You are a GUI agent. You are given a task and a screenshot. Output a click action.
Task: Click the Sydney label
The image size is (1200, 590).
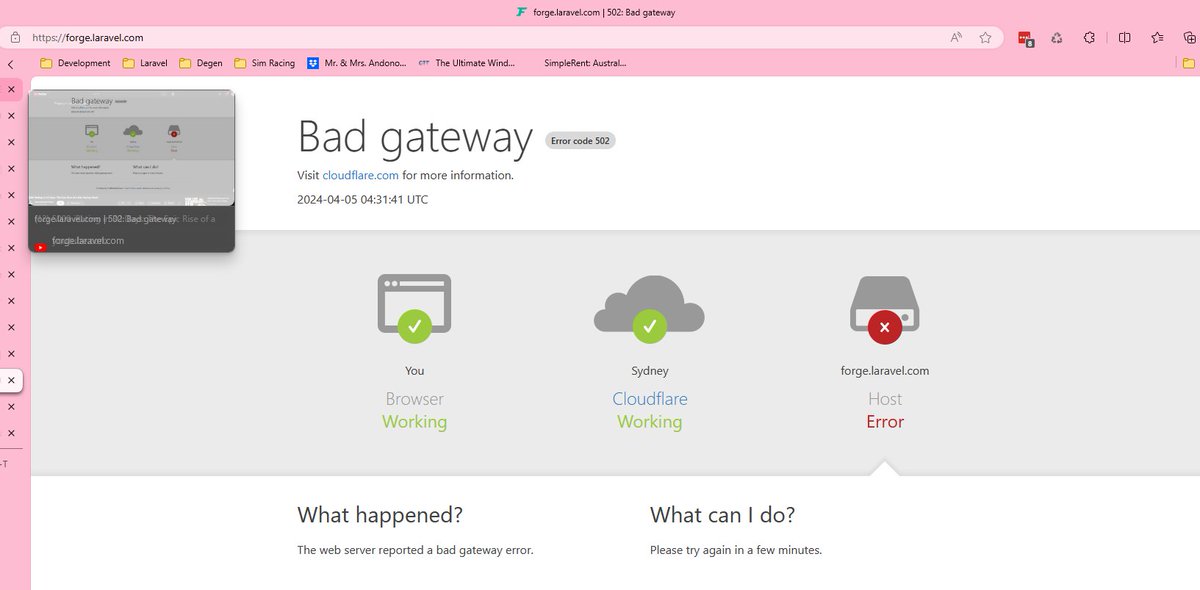(650, 371)
